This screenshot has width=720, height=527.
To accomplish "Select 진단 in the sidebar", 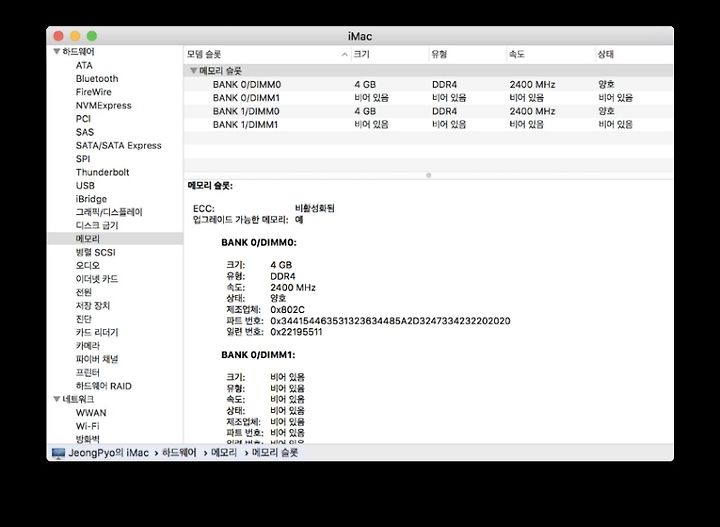I will [84, 319].
